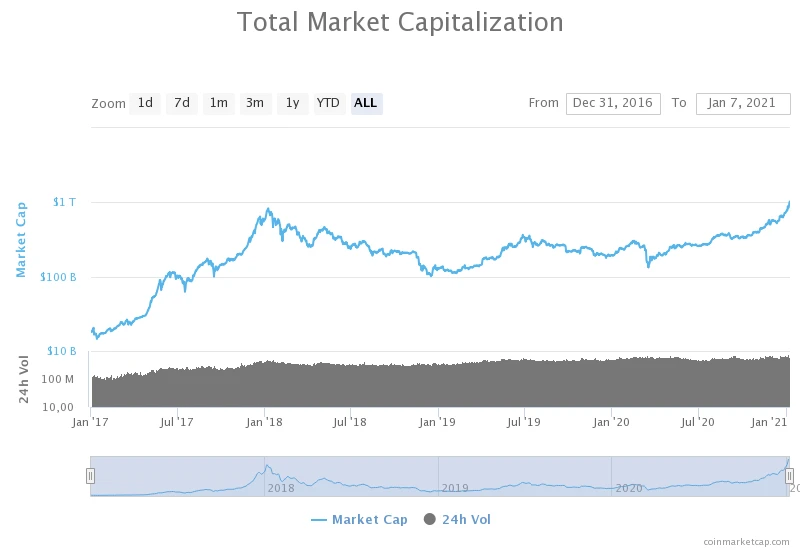The width and height of the screenshot is (800, 550).
Task: Select the YTD zoom option
Action: pyautogui.click(x=328, y=103)
